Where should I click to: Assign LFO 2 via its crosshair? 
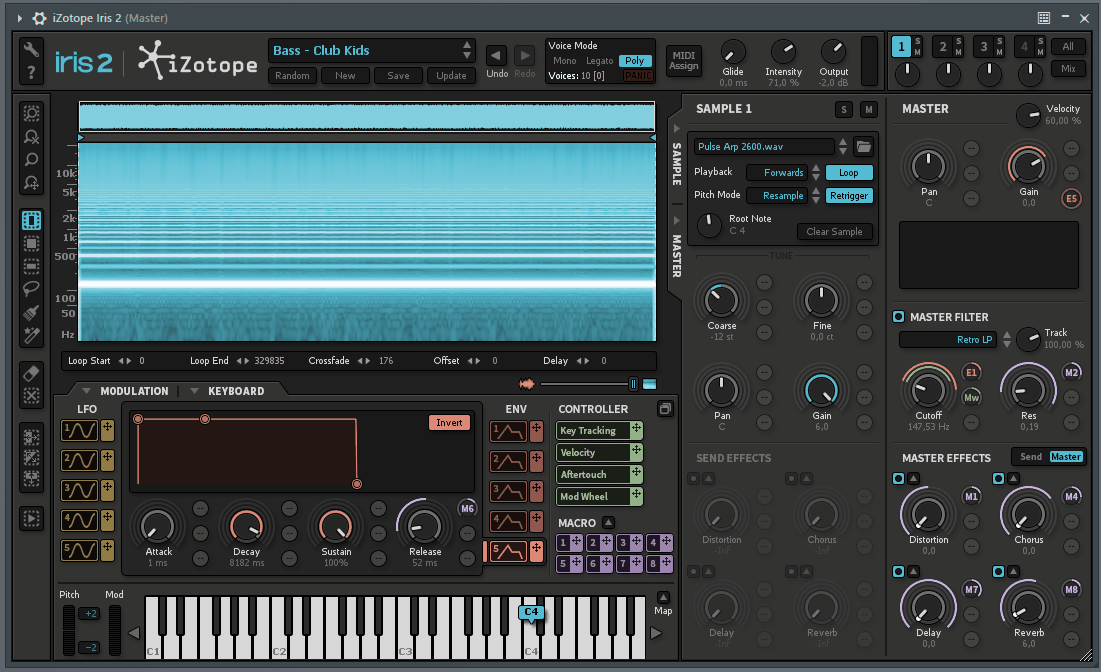(107, 460)
